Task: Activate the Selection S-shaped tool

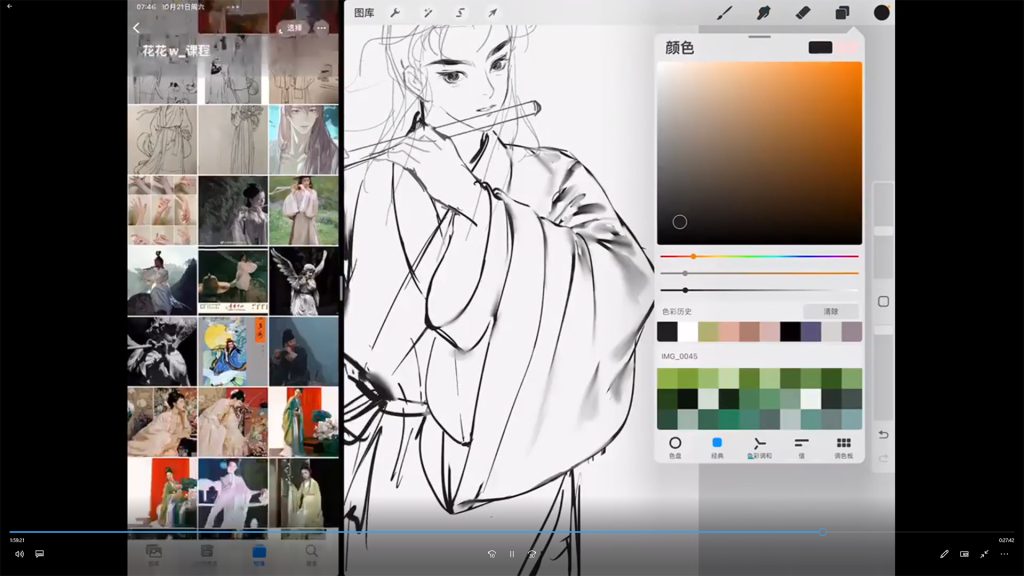Action: coord(460,13)
